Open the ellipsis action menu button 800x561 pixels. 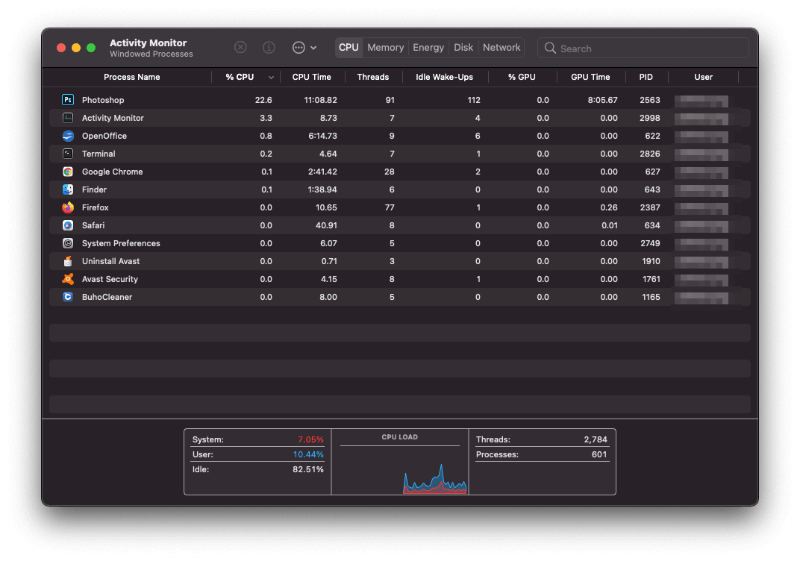click(x=298, y=47)
